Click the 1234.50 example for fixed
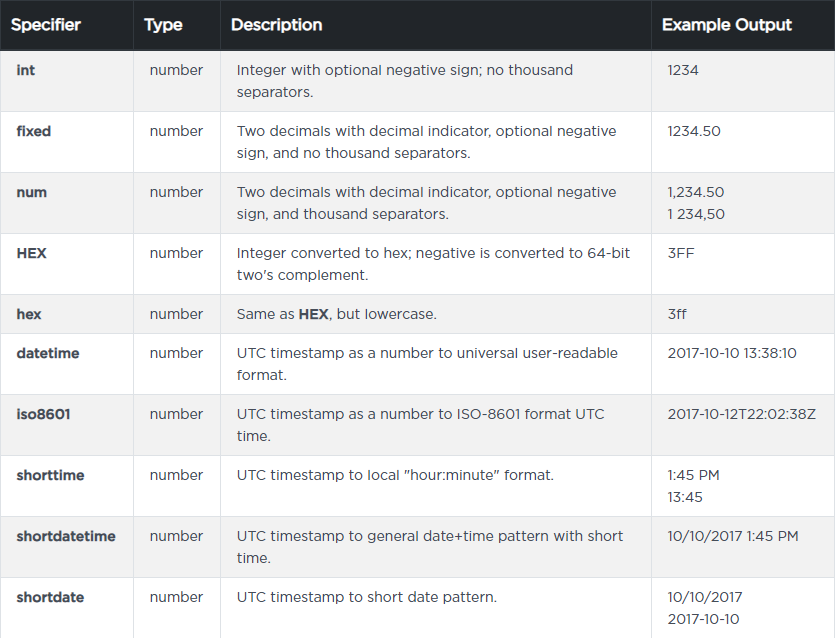838x638 pixels. (694, 132)
